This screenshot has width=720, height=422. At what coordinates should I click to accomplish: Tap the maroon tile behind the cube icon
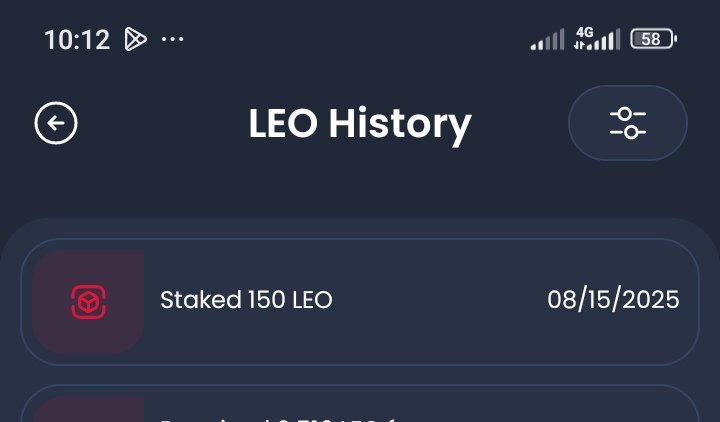(x=88, y=302)
